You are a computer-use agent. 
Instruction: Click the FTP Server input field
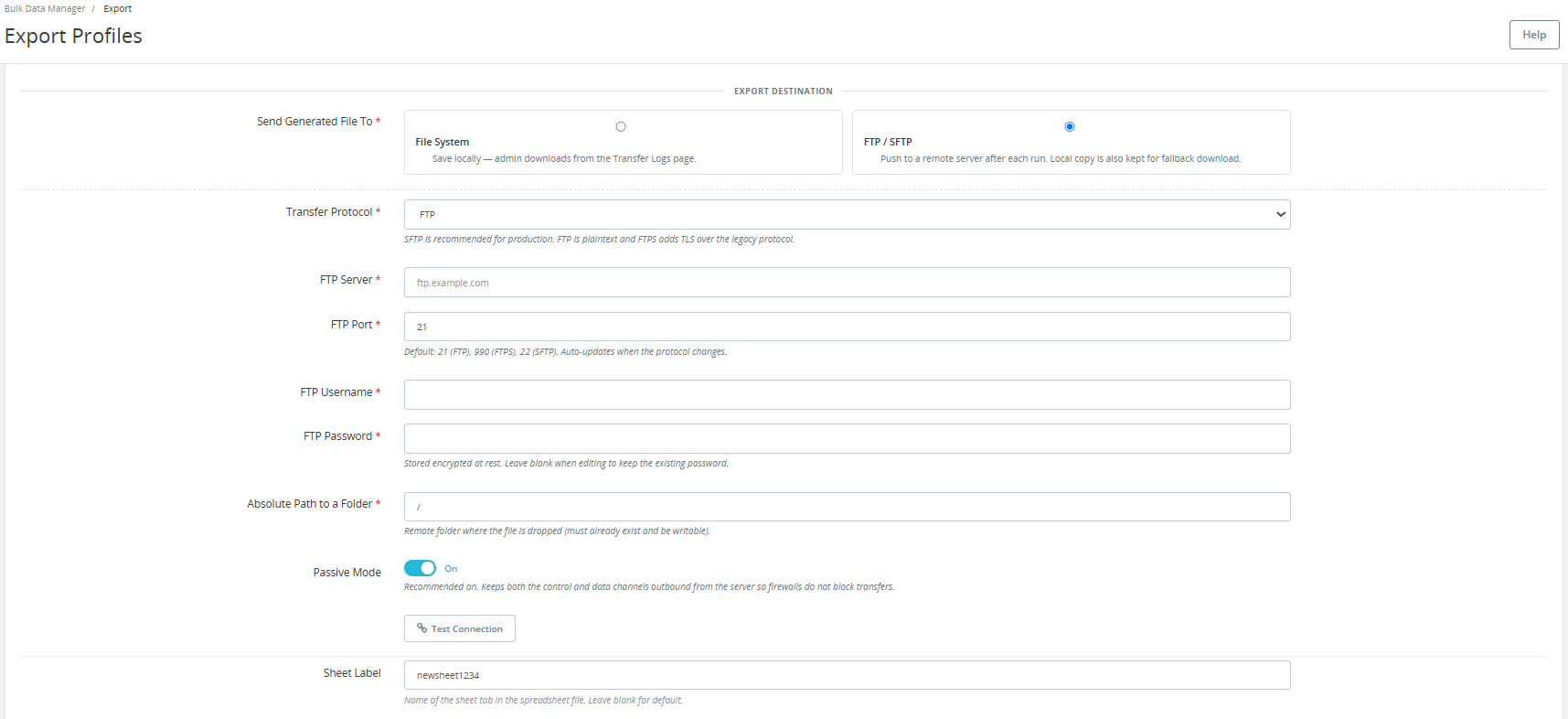(847, 283)
